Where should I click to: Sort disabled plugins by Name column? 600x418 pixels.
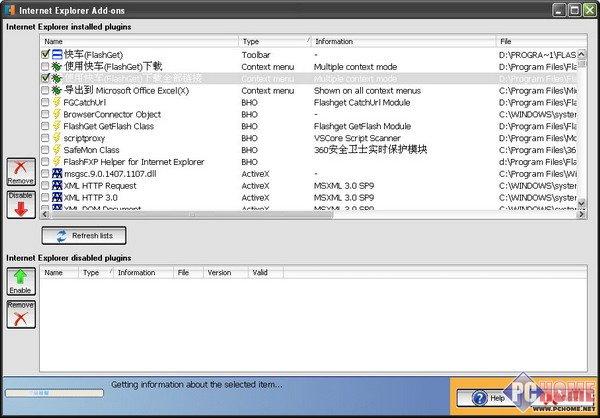(x=59, y=273)
